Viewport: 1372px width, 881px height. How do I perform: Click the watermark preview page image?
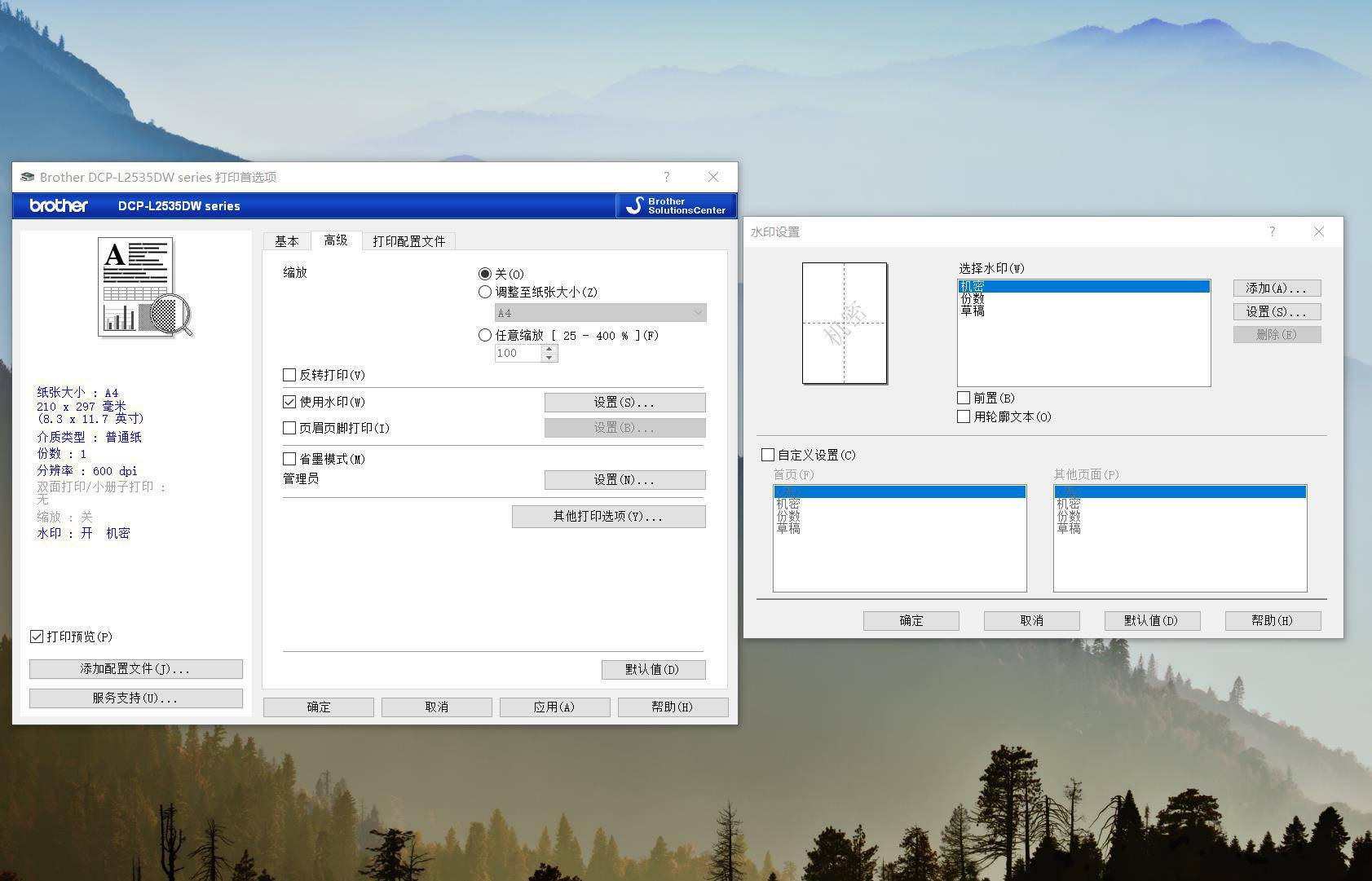tap(845, 323)
